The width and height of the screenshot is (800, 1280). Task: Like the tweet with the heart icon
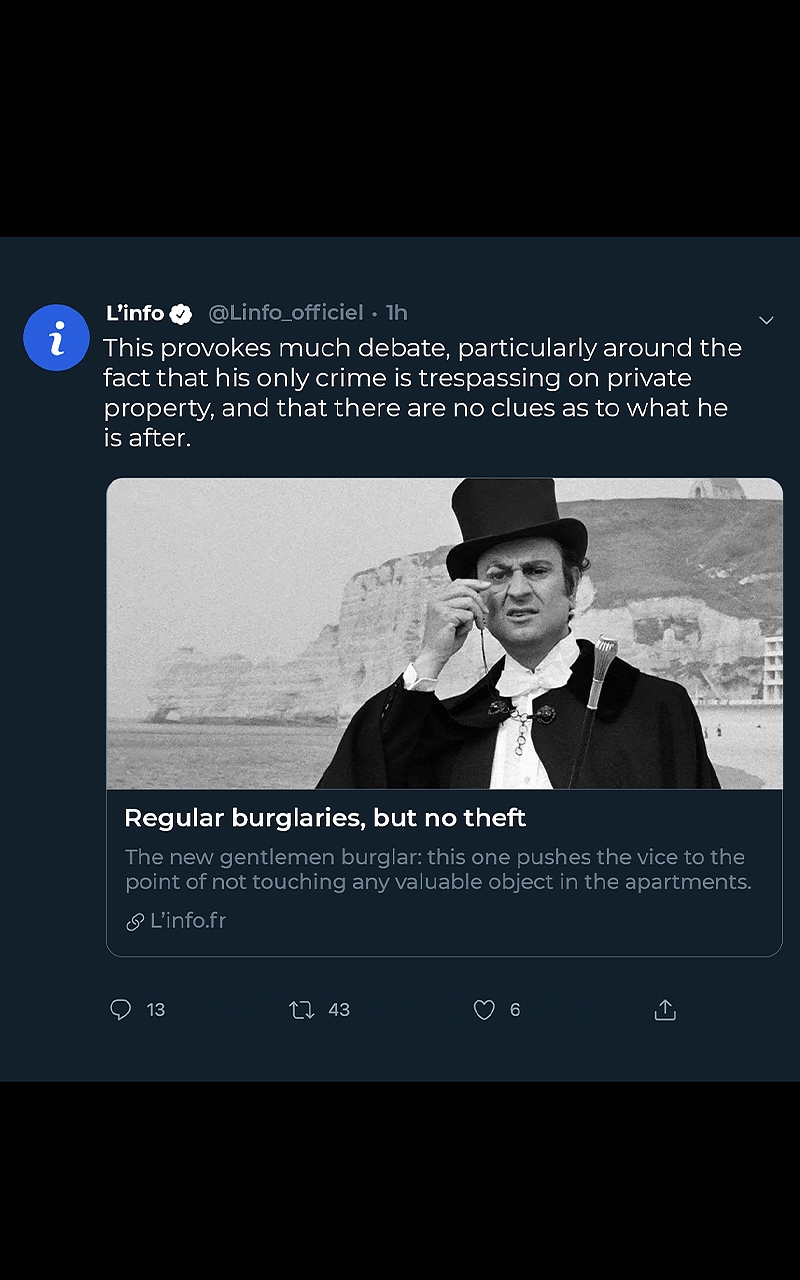coord(484,1010)
